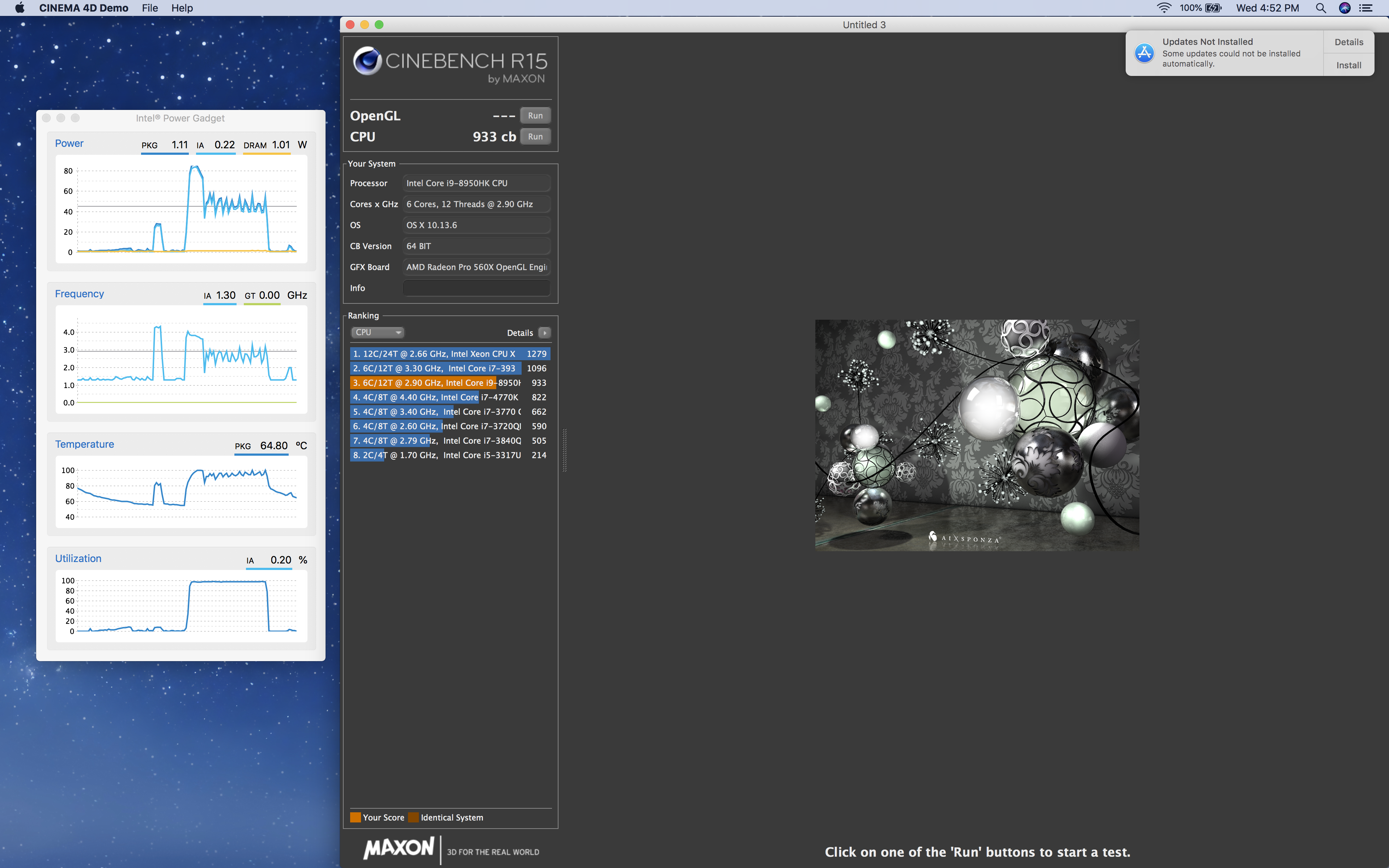Open the CPU ranking dropdown
Screen dimensions: 1389x868
[377, 332]
